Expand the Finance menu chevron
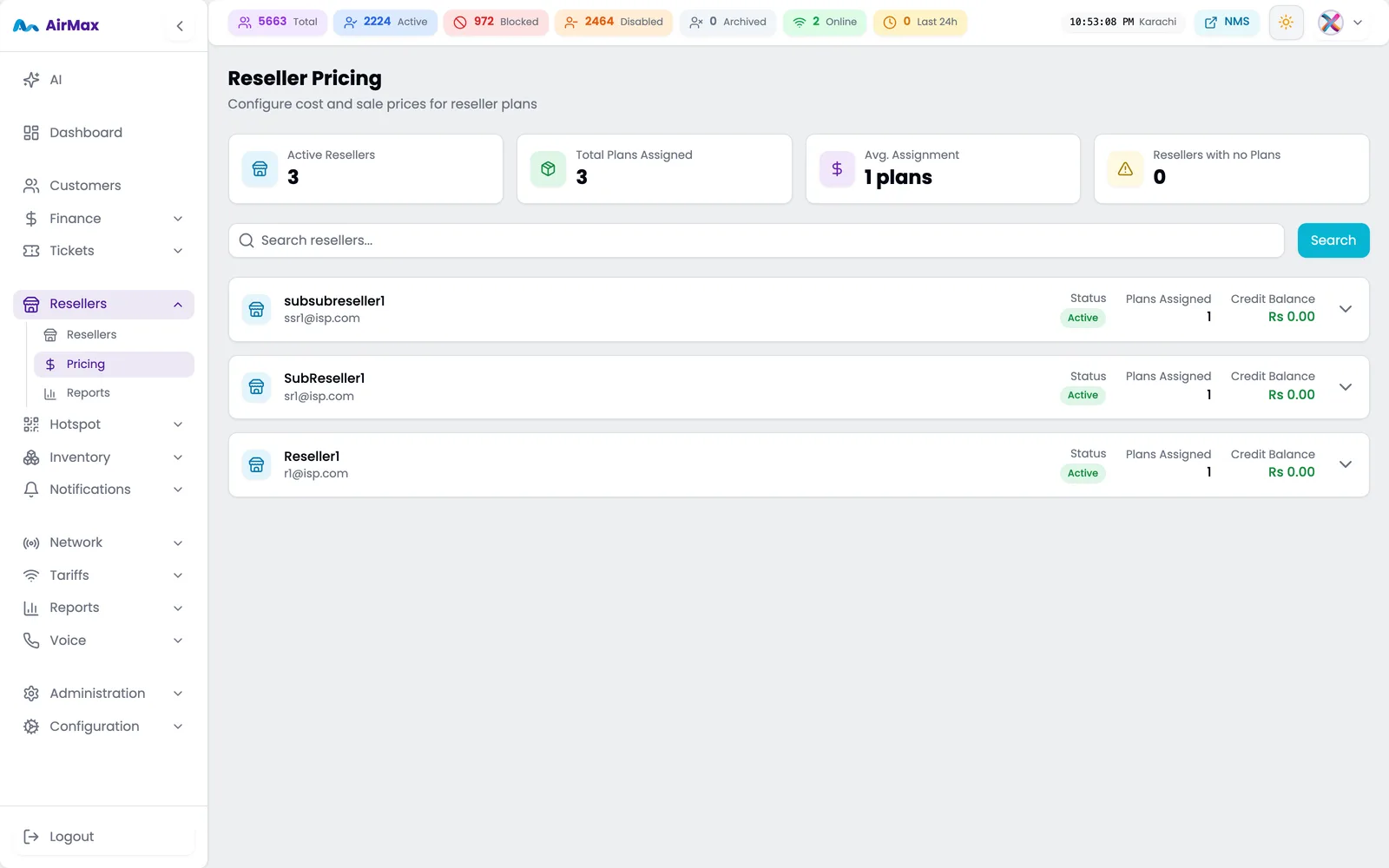This screenshot has height=868, width=1389. 178,219
